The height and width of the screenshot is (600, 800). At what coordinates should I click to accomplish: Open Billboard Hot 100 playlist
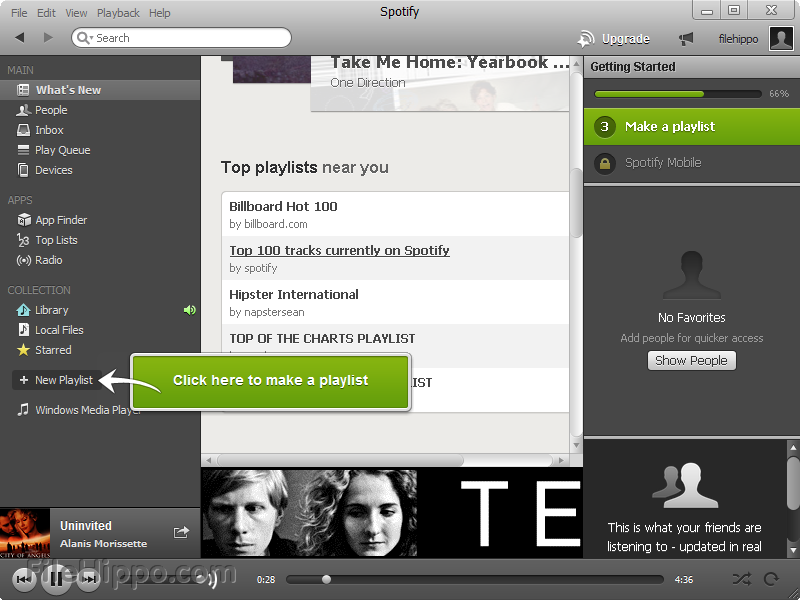pyautogui.click(x=283, y=206)
